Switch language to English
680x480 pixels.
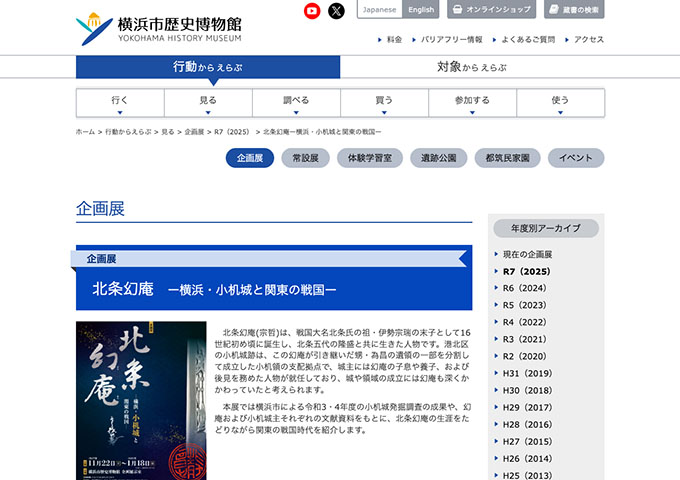tap(421, 10)
